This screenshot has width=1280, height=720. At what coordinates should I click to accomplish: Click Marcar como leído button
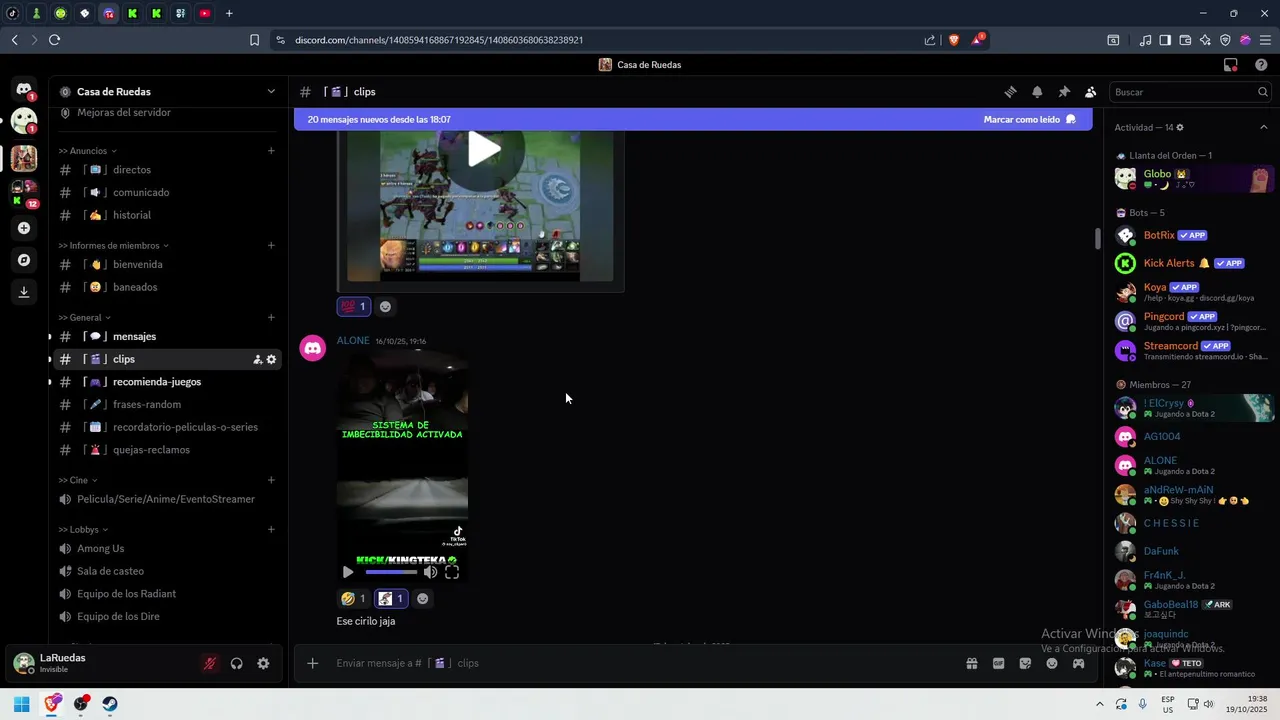pos(1029,119)
